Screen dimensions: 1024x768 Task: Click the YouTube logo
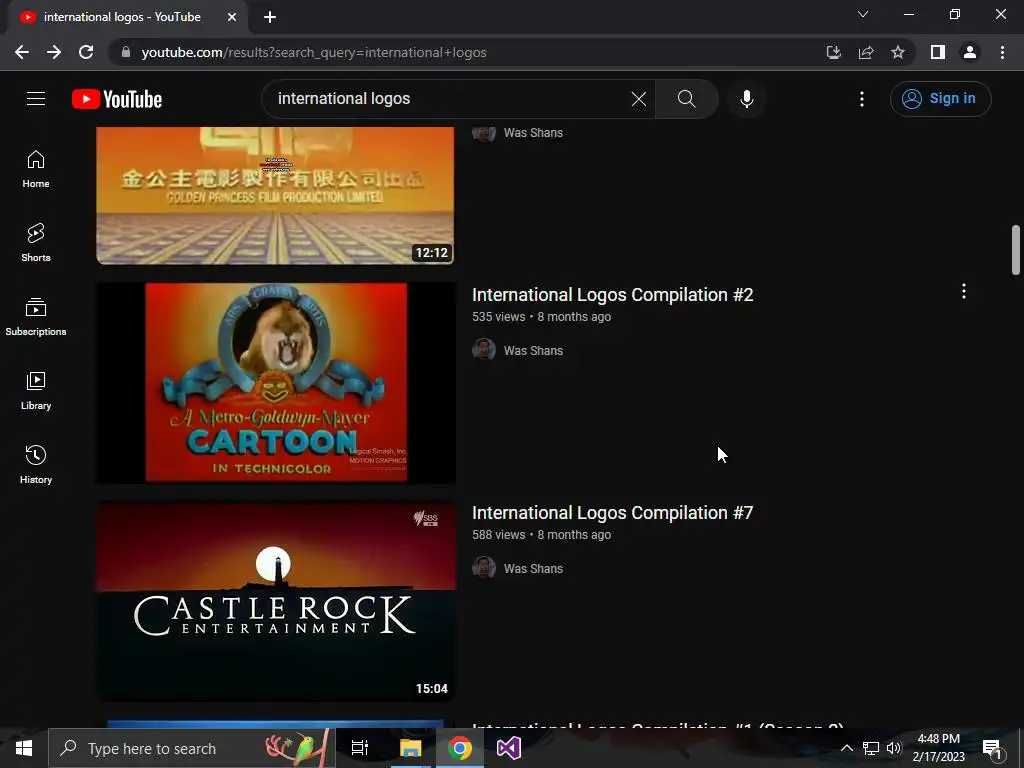point(117,99)
